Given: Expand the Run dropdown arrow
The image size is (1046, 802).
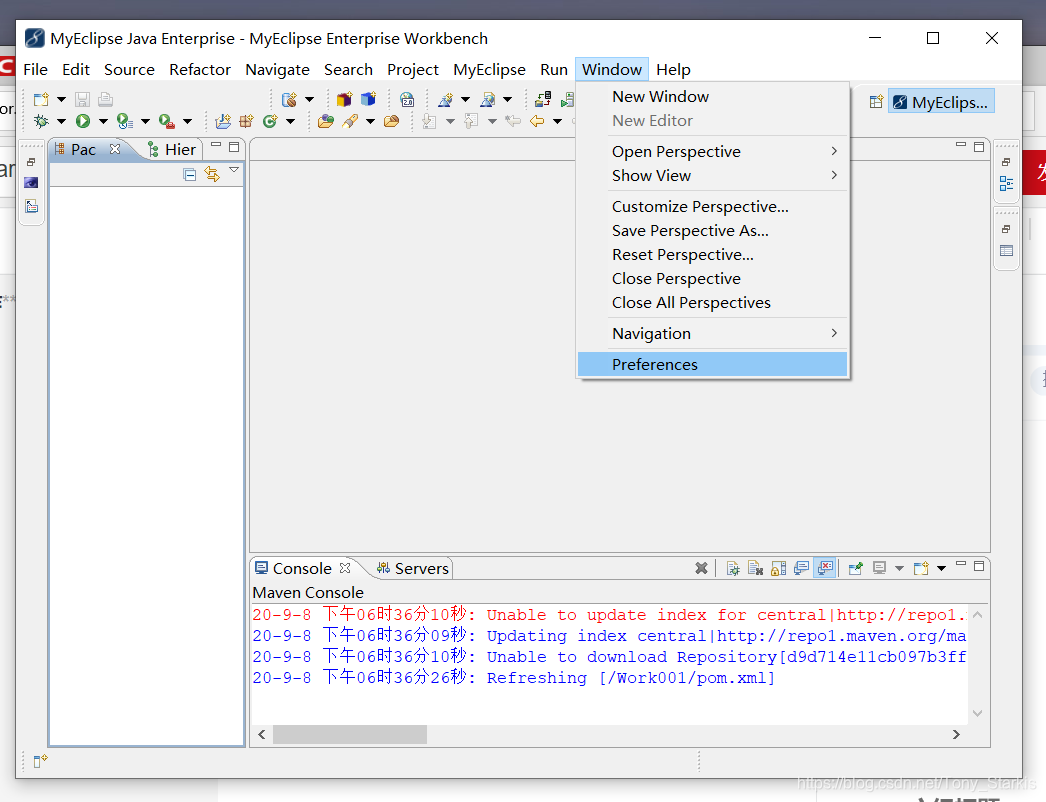Looking at the screenshot, I should [x=103, y=121].
